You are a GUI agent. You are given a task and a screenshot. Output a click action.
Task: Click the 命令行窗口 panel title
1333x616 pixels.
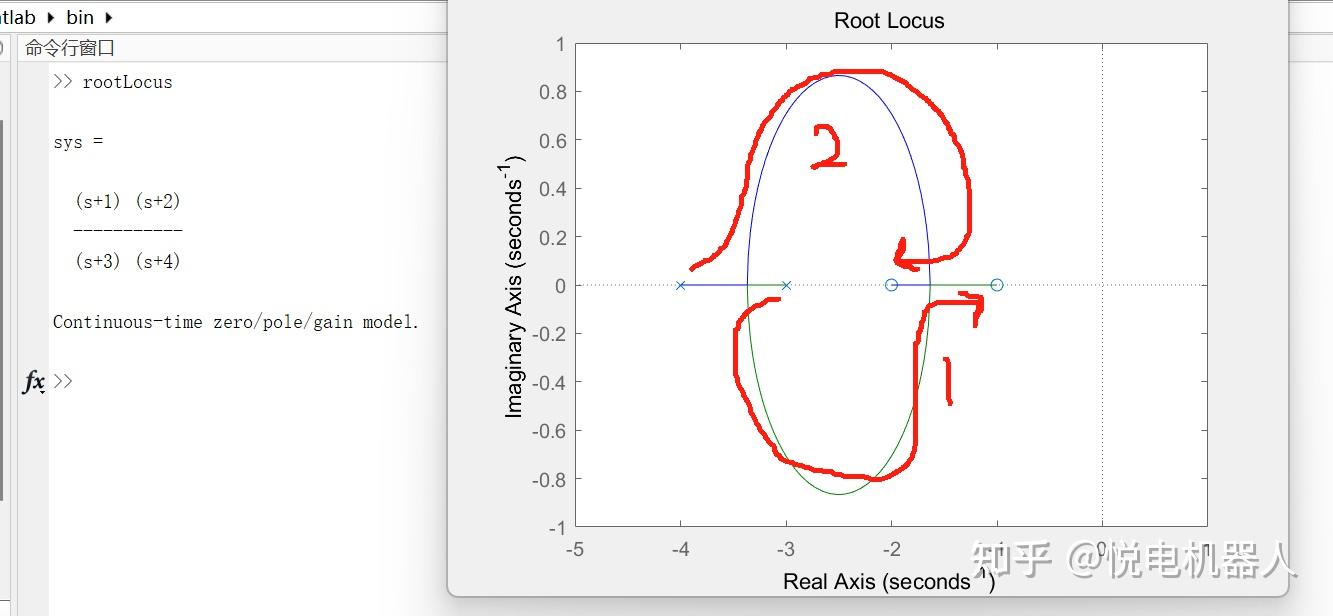coord(70,48)
